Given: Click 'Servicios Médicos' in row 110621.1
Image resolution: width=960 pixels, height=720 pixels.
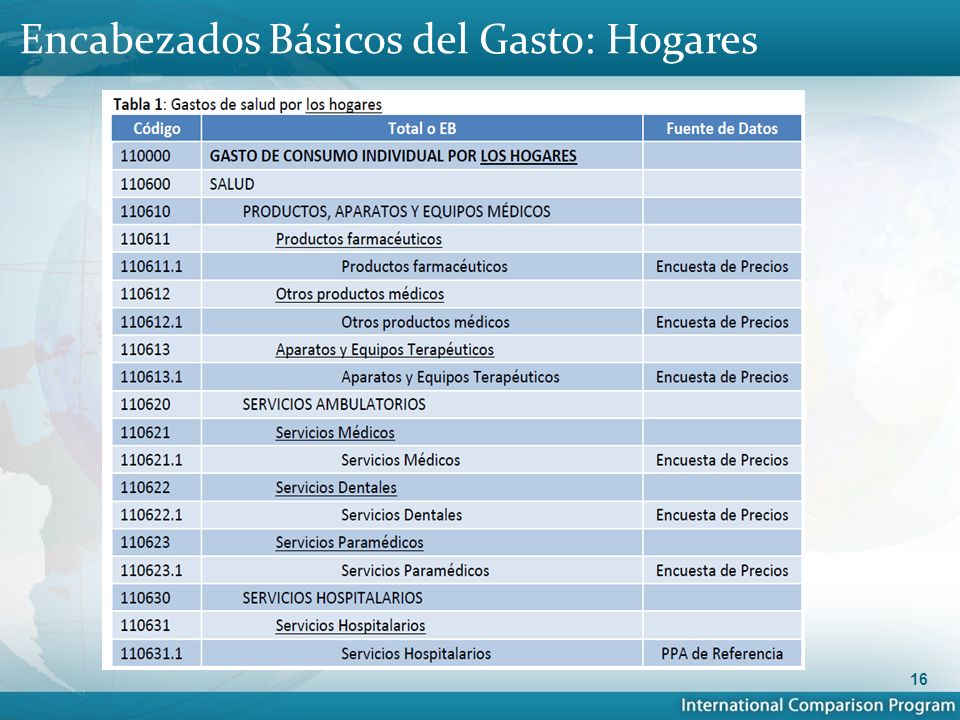Looking at the screenshot, I should [400, 460].
